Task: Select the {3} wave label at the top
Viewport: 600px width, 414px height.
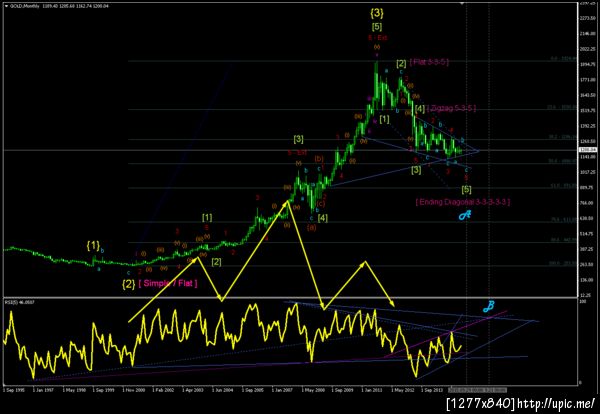Action: 377,13
